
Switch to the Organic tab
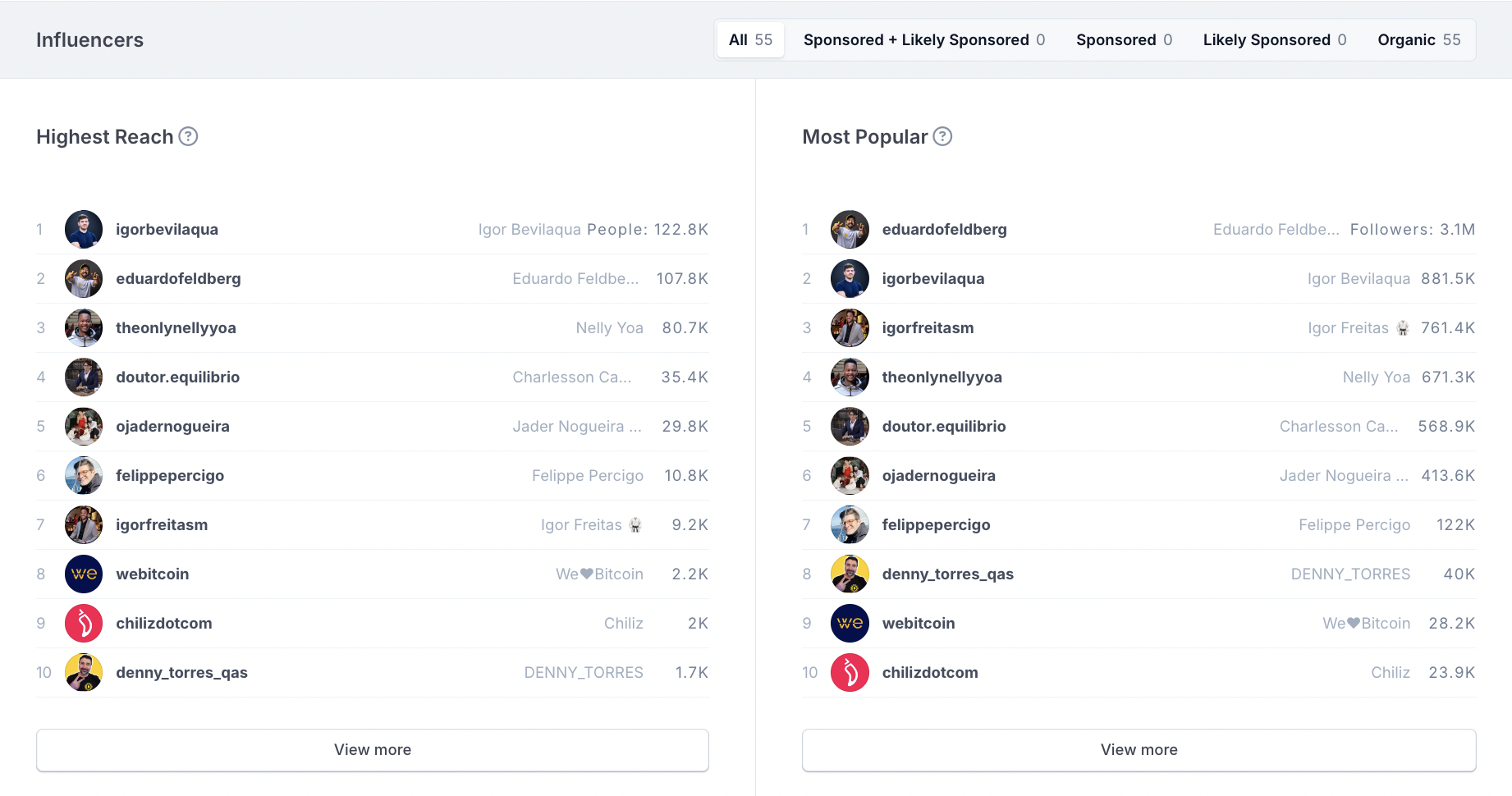click(1418, 40)
